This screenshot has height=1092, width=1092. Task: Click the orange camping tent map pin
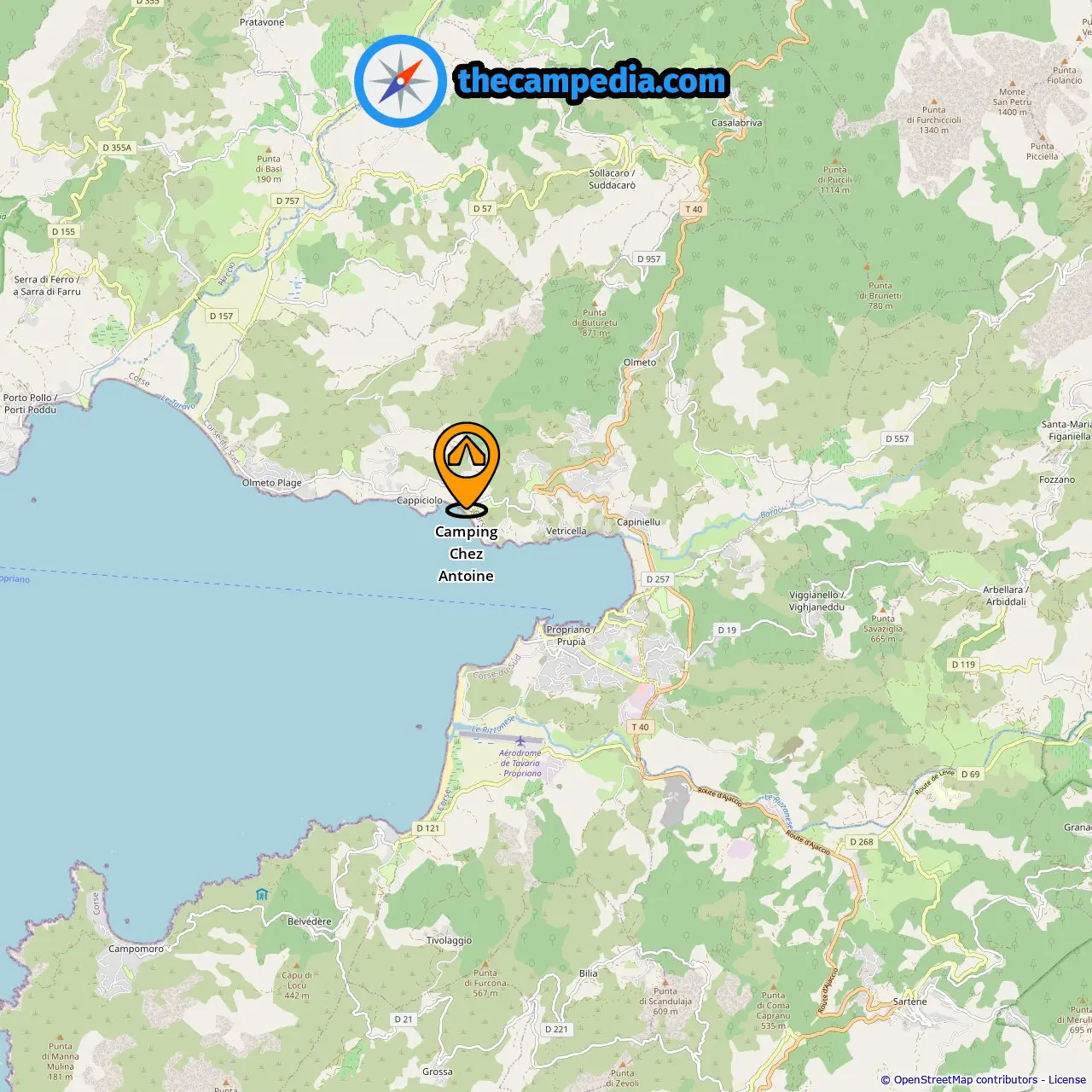point(466,469)
